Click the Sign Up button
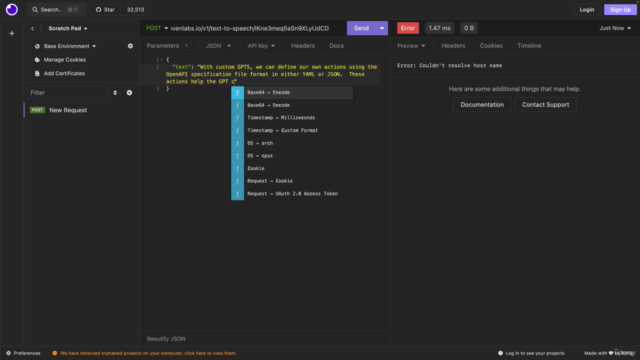 620,9
